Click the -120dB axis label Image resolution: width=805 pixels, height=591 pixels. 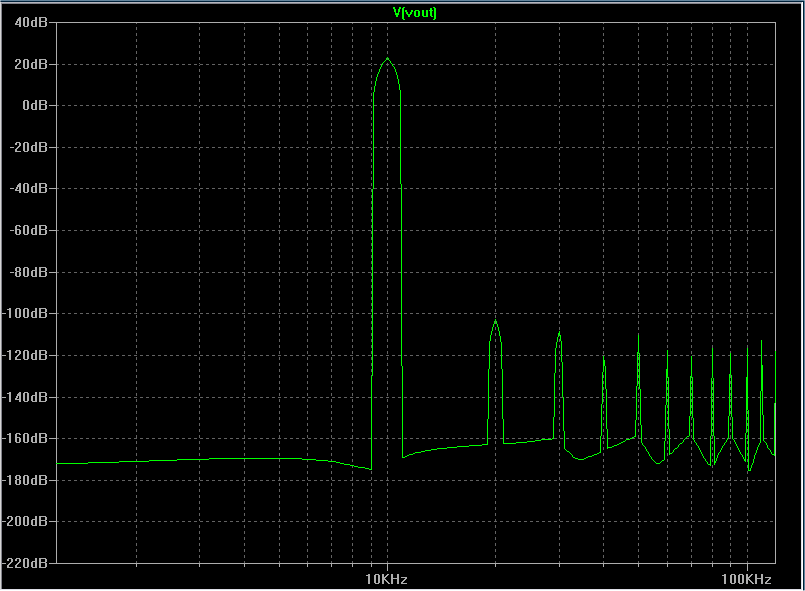pyautogui.click(x=25, y=355)
